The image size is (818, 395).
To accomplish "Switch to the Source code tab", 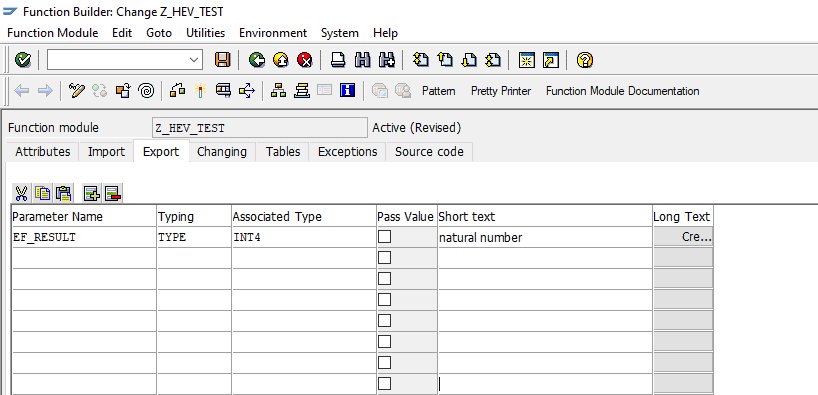I will [429, 152].
